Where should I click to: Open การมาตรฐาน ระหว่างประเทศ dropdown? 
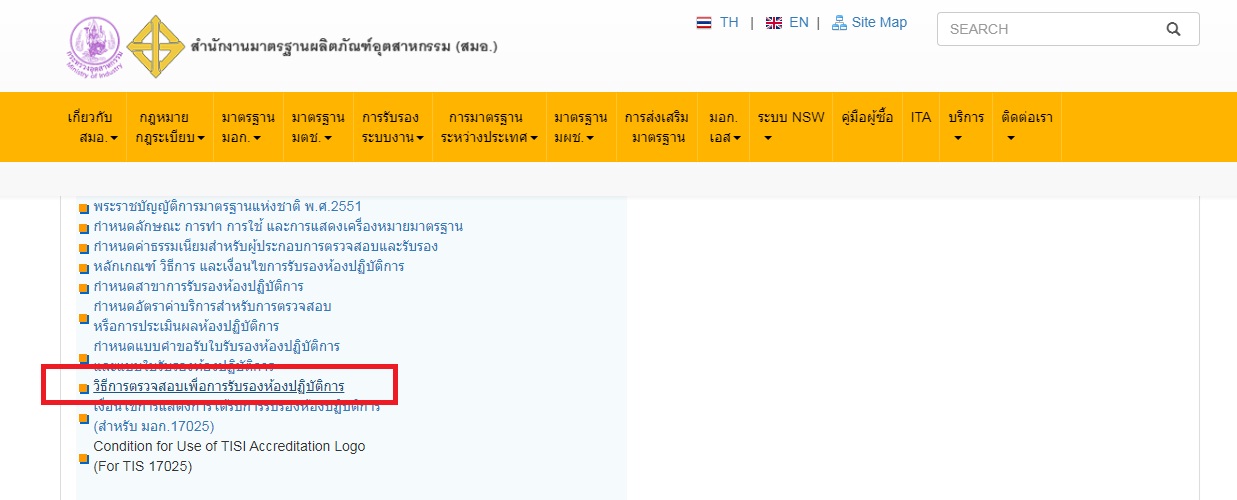pyautogui.click(x=488, y=127)
